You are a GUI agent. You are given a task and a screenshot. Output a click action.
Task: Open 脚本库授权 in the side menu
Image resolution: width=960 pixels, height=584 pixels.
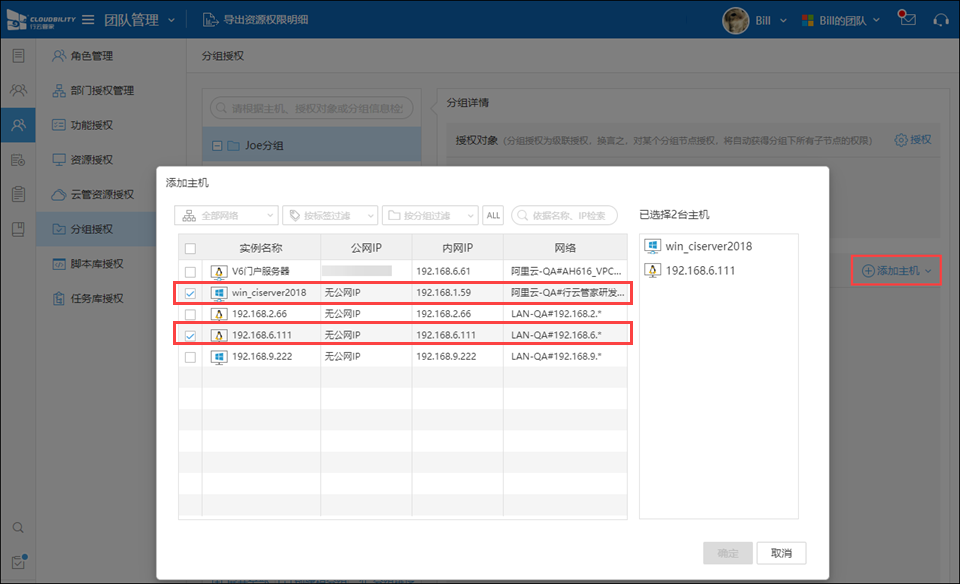point(96,264)
